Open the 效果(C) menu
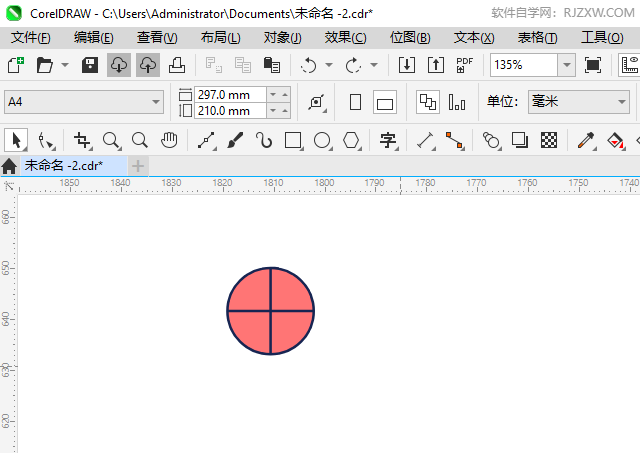The width and height of the screenshot is (640, 453). (x=345, y=38)
